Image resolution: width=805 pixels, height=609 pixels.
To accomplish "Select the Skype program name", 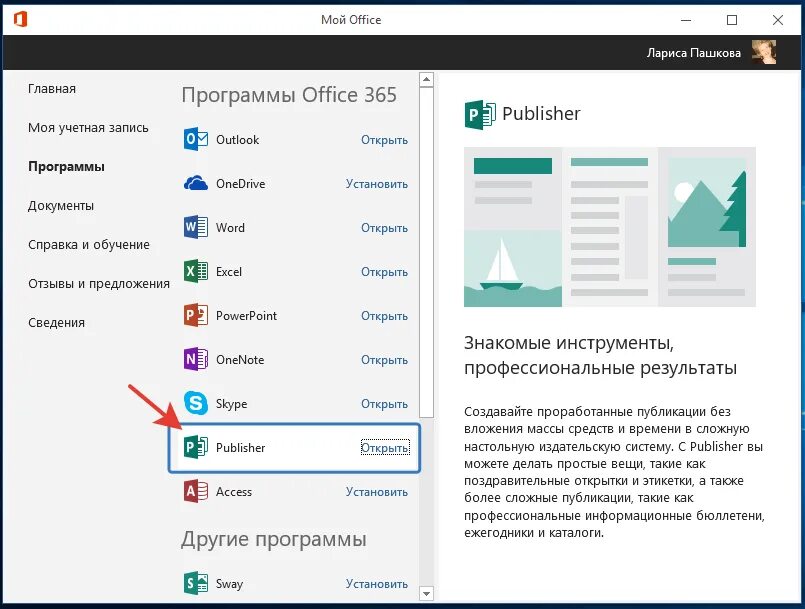I will click(x=231, y=404).
